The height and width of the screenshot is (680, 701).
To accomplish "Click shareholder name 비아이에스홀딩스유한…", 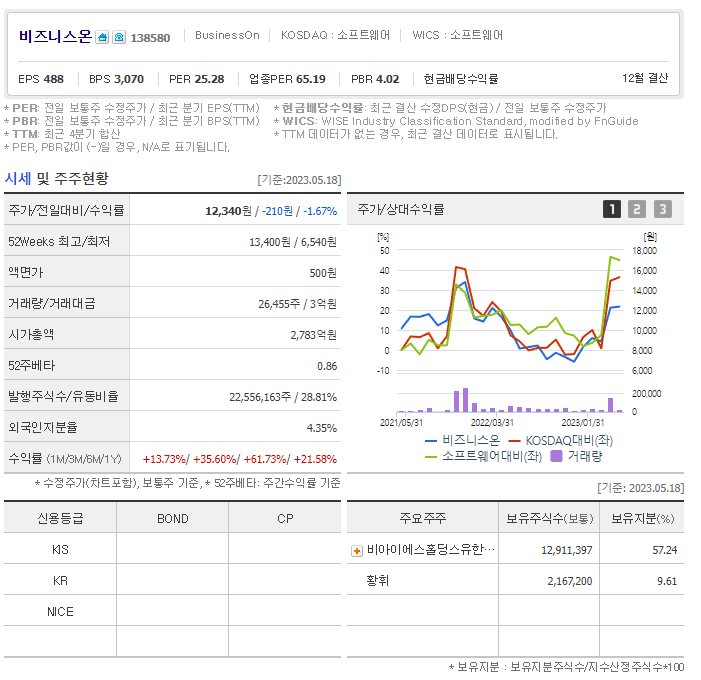I will coord(431,549).
